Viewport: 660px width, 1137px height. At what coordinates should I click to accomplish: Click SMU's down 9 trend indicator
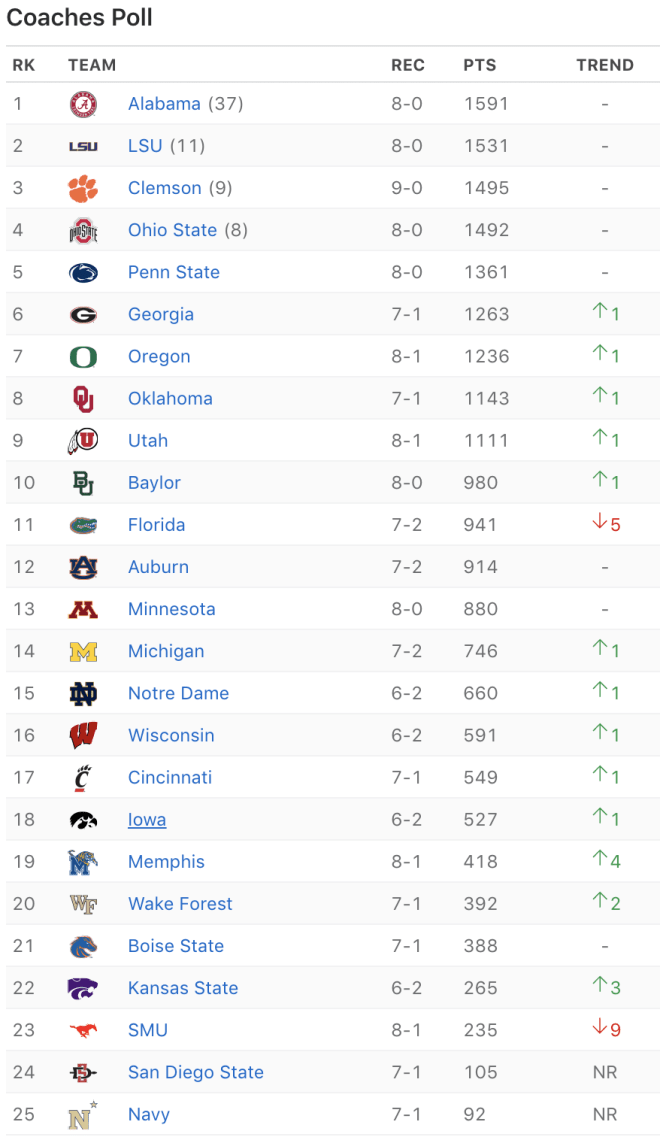[606, 1029]
